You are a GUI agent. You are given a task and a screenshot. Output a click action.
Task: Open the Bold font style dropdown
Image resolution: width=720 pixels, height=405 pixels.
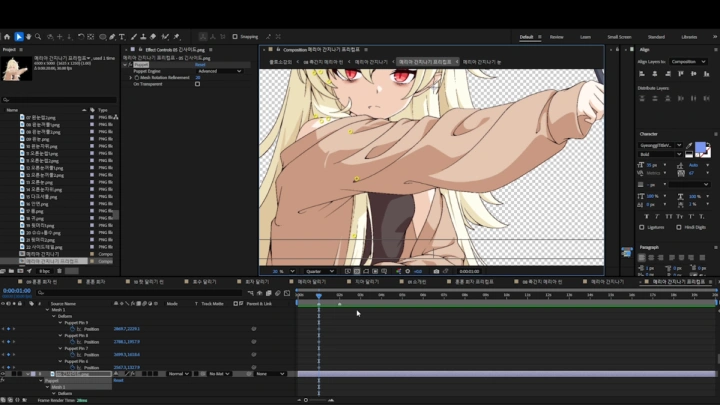point(660,154)
